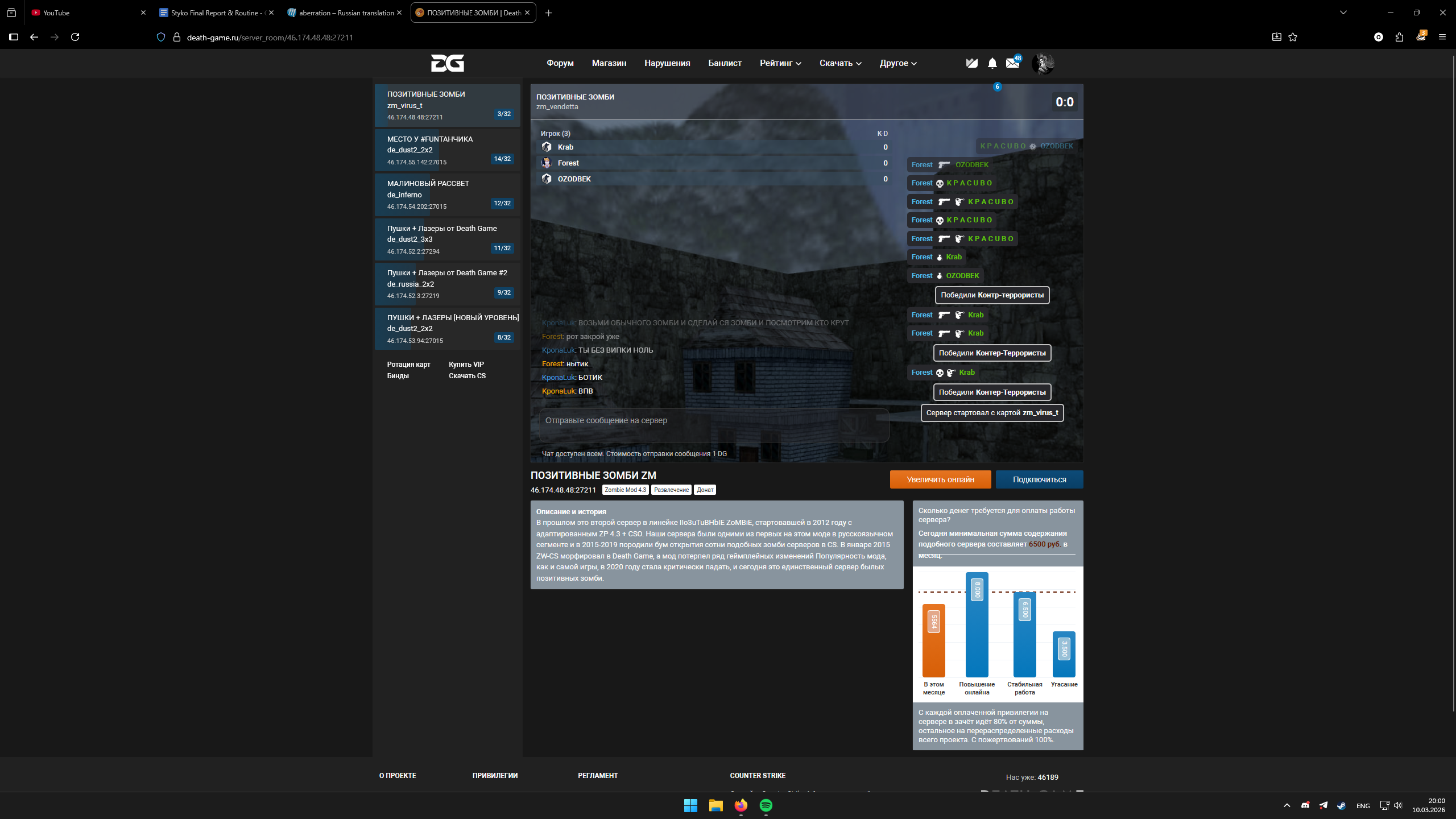The image size is (1456, 819).
Task: Switch to the YouTube browser tab
Action: pyautogui.click(x=85, y=13)
